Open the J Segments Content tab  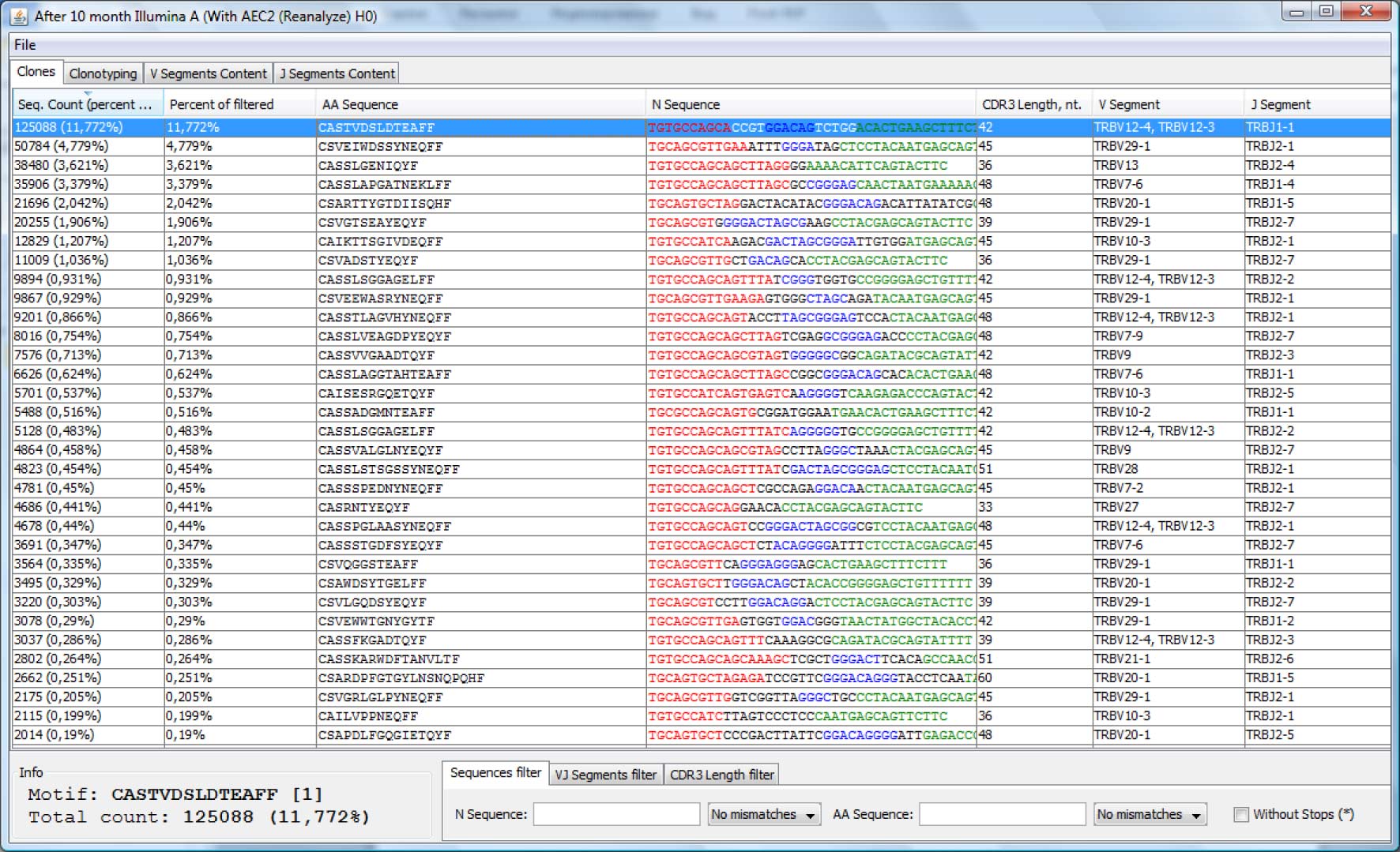click(x=337, y=73)
